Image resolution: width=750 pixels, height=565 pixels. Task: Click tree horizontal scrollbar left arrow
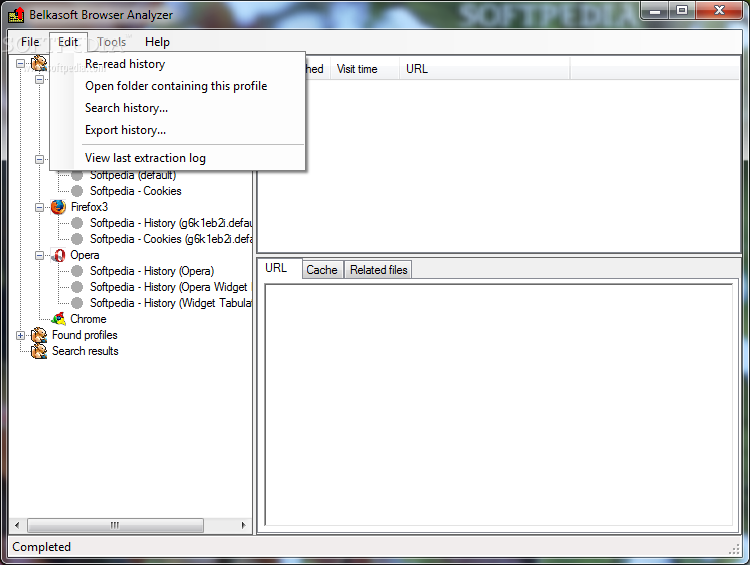pos(17,525)
